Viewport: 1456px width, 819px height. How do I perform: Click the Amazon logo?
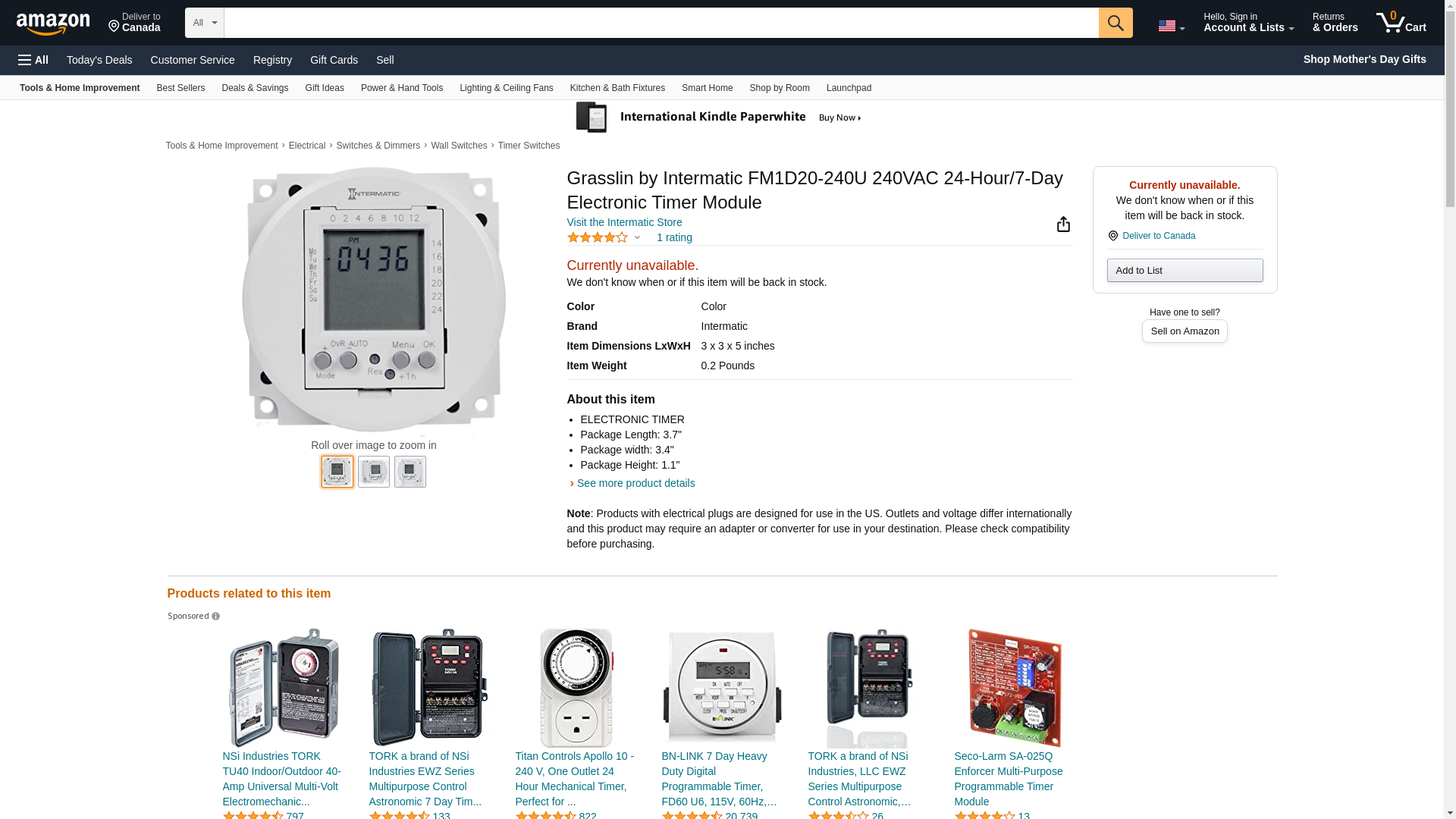click(x=53, y=24)
